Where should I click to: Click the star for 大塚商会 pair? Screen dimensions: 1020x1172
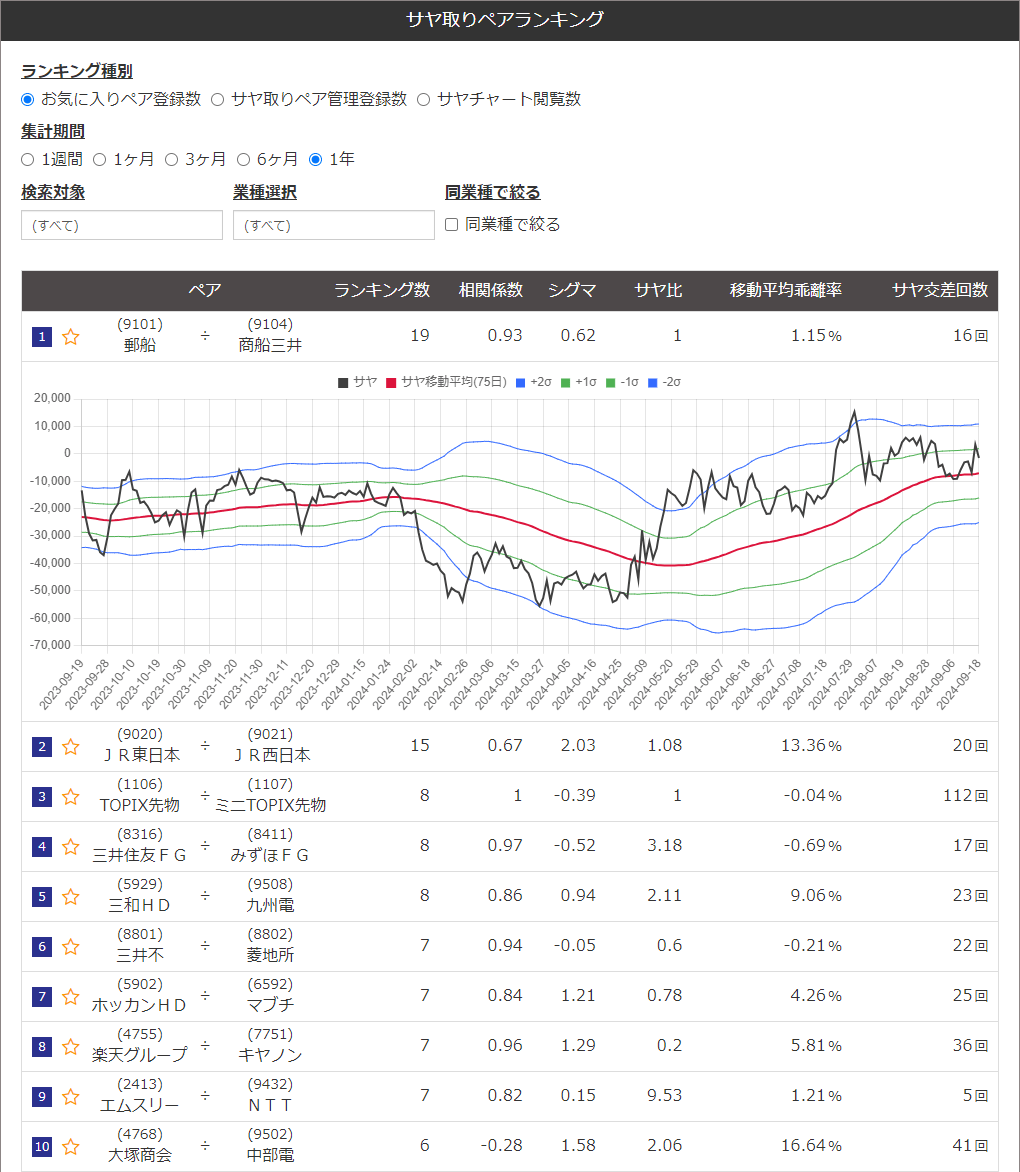pos(71,1147)
